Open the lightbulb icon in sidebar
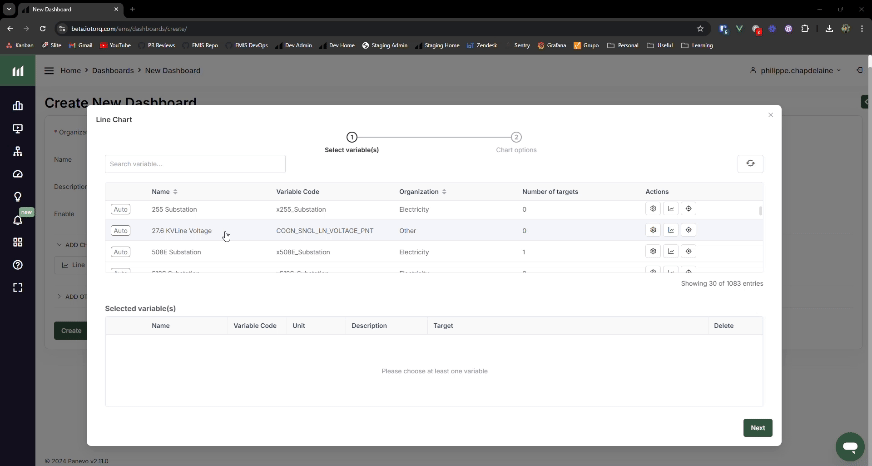 tap(18, 197)
